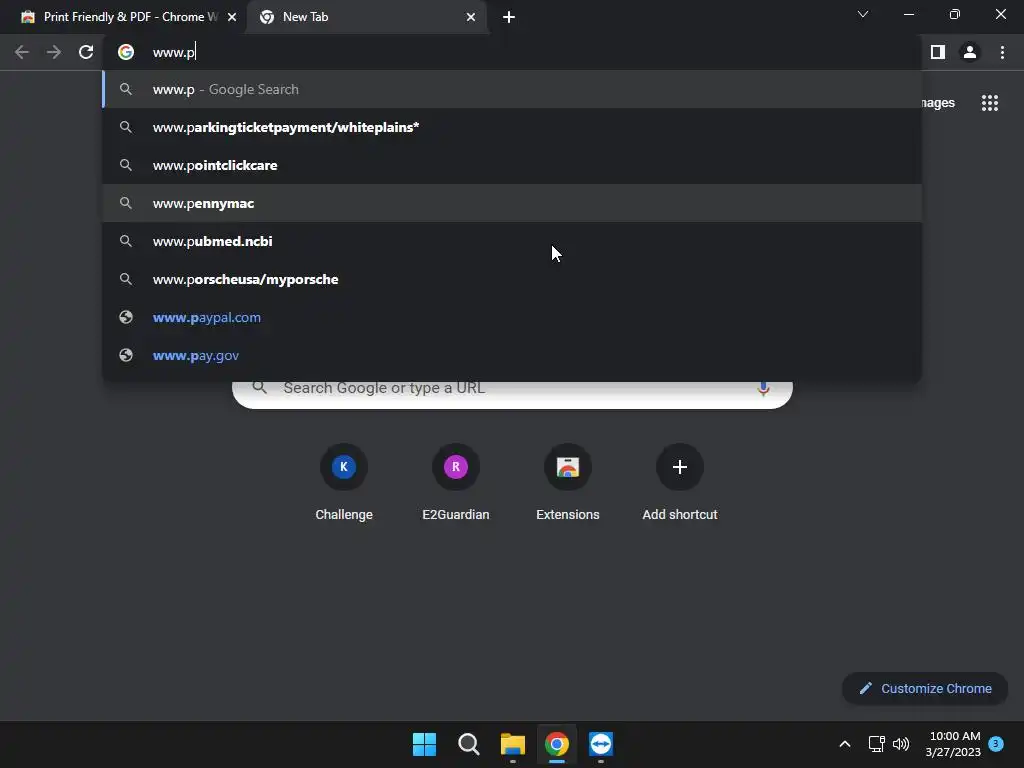Image resolution: width=1024 pixels, height=768 pixels.
Task: Open the www.pay.gov suggestion
Action: pyautogui.click(x=512, y=355)
